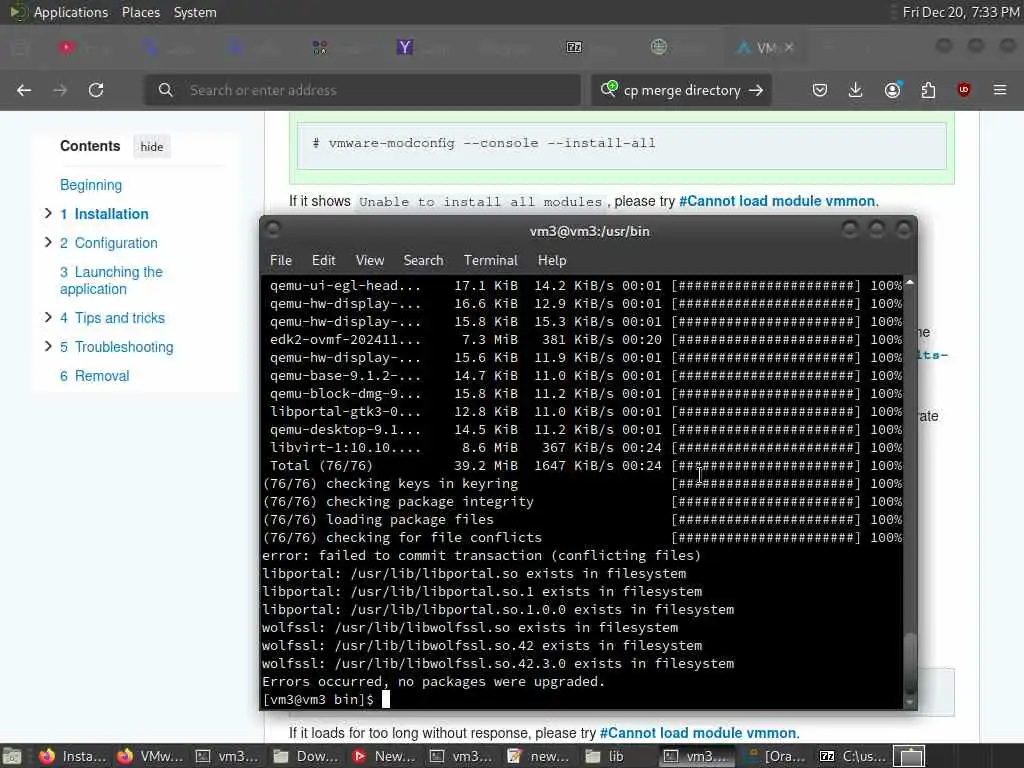Submit search using the arrow beside 'cp merge directory'
Image resolution: width=1024 pixels, height=768 pixels.
pos(756,90)
